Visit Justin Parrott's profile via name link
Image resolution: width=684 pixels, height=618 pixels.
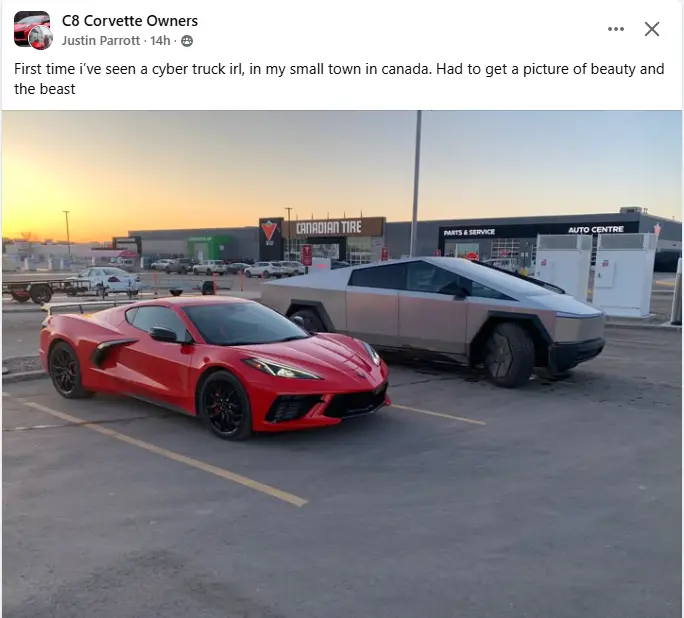[101, 41]
